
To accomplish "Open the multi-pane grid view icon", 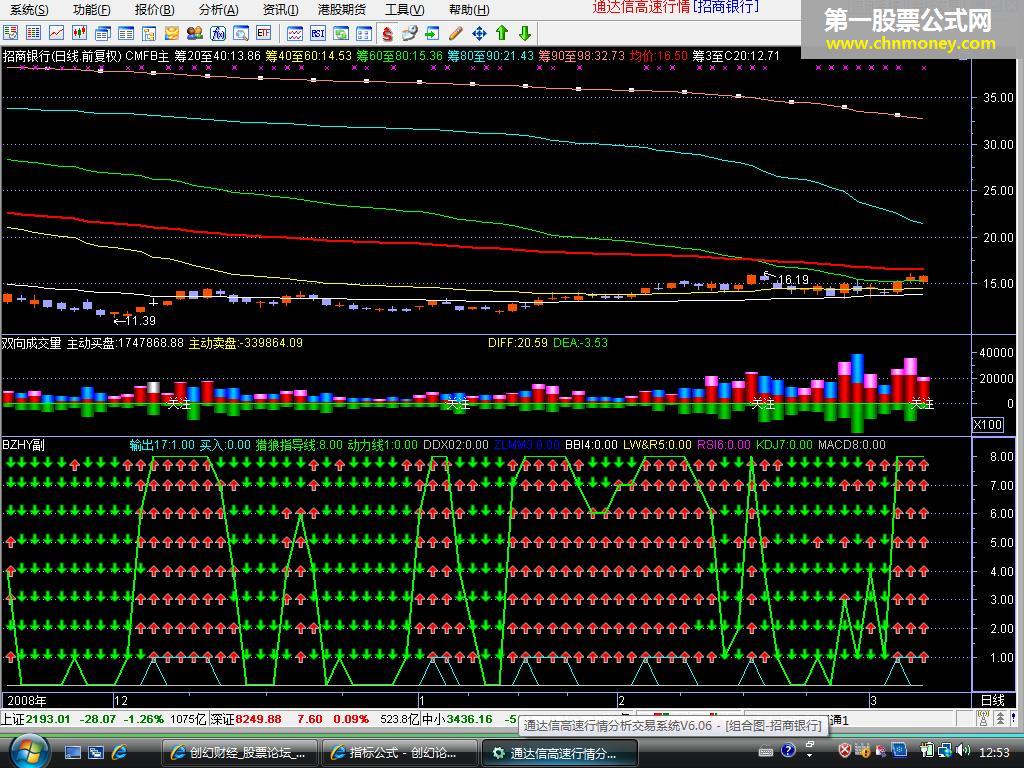I will tap(364, 33).
